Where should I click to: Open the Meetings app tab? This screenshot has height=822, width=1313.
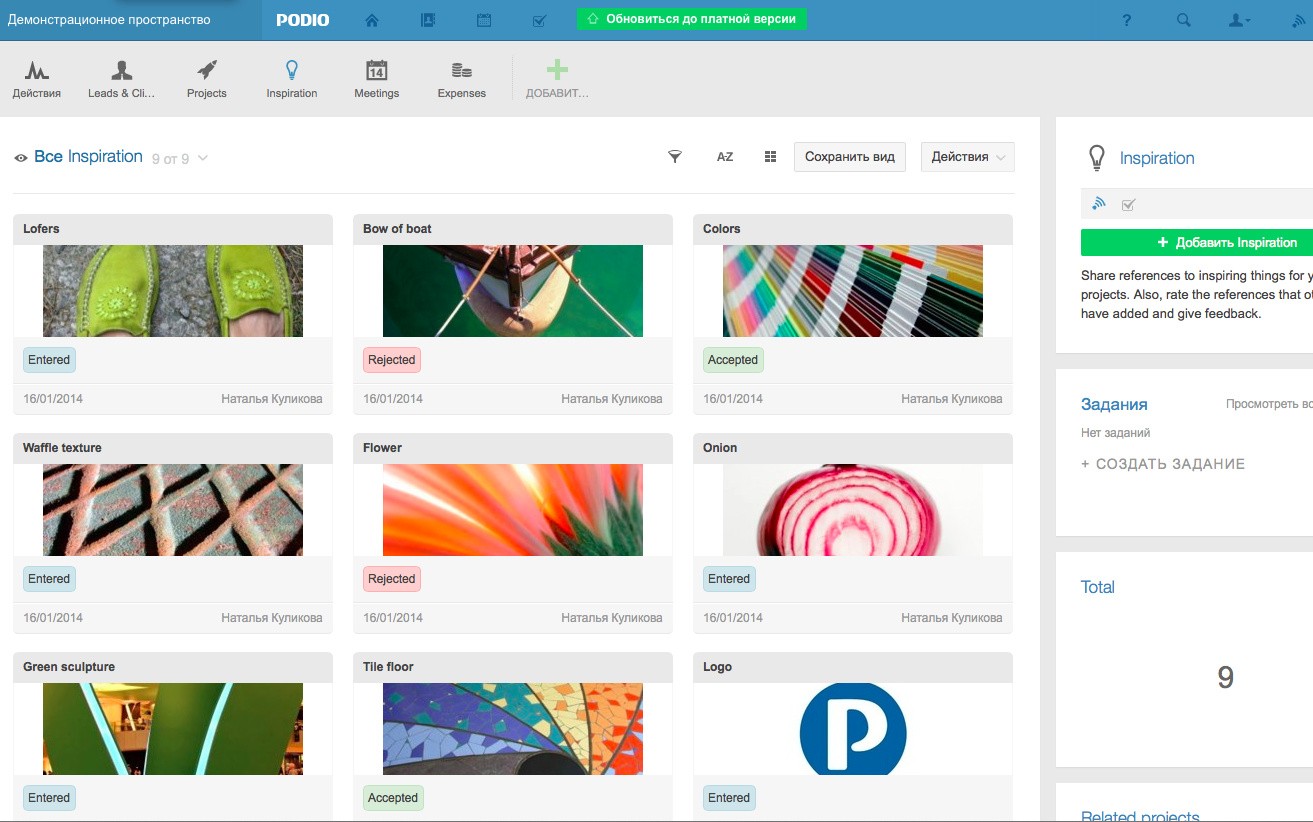[377, 79]
